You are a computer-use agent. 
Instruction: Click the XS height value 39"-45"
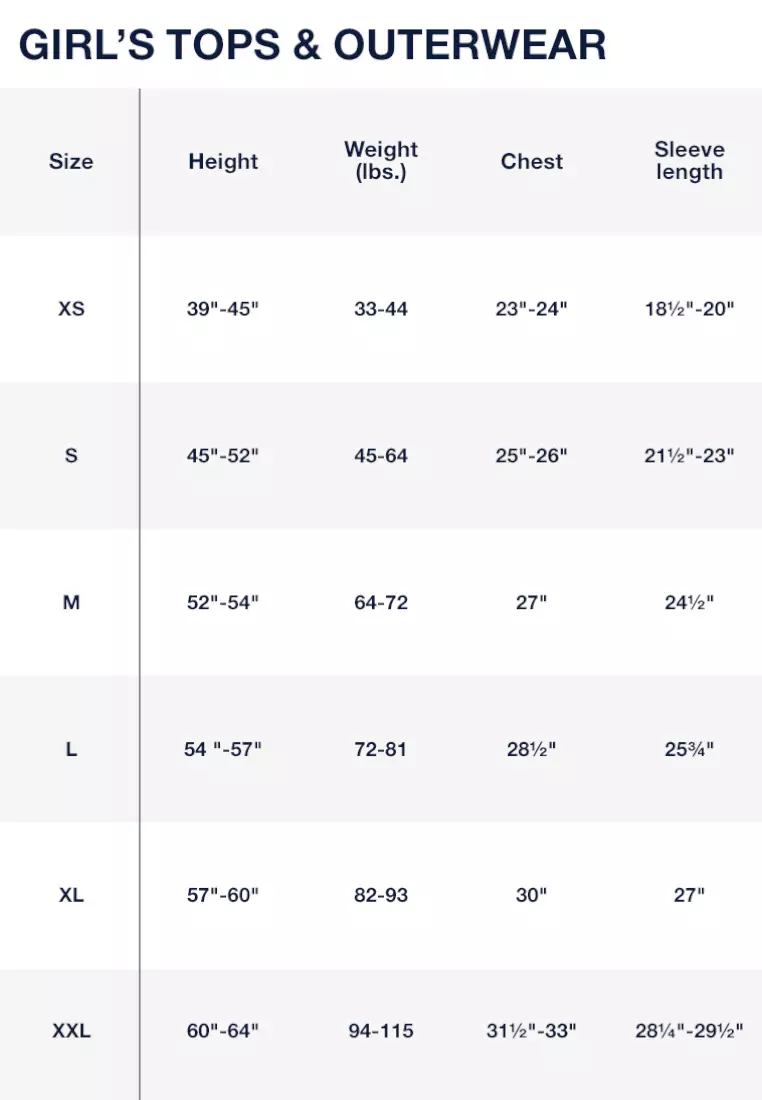pyautogui.click(x=223, y=309)
